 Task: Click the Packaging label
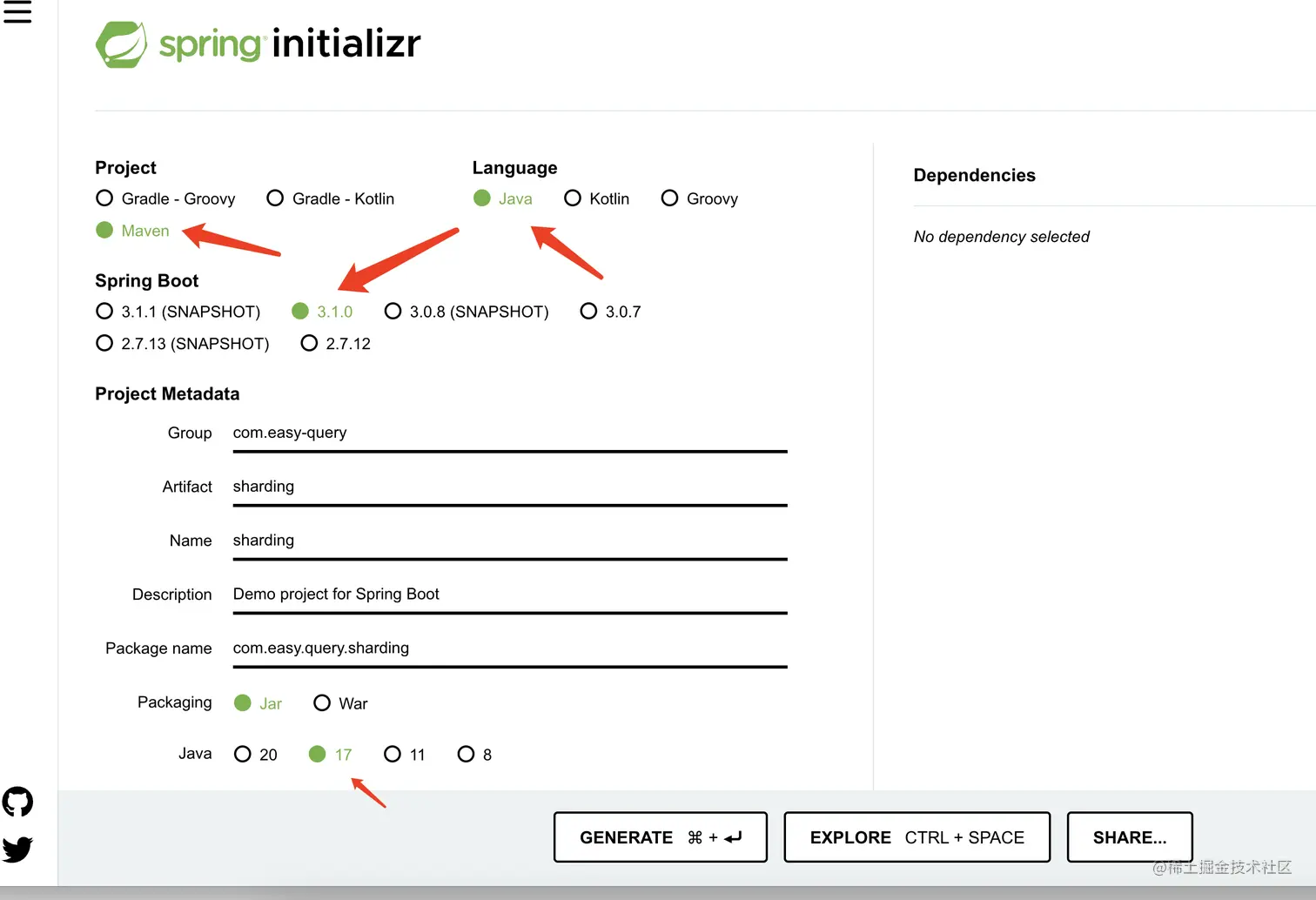(175, 702)
